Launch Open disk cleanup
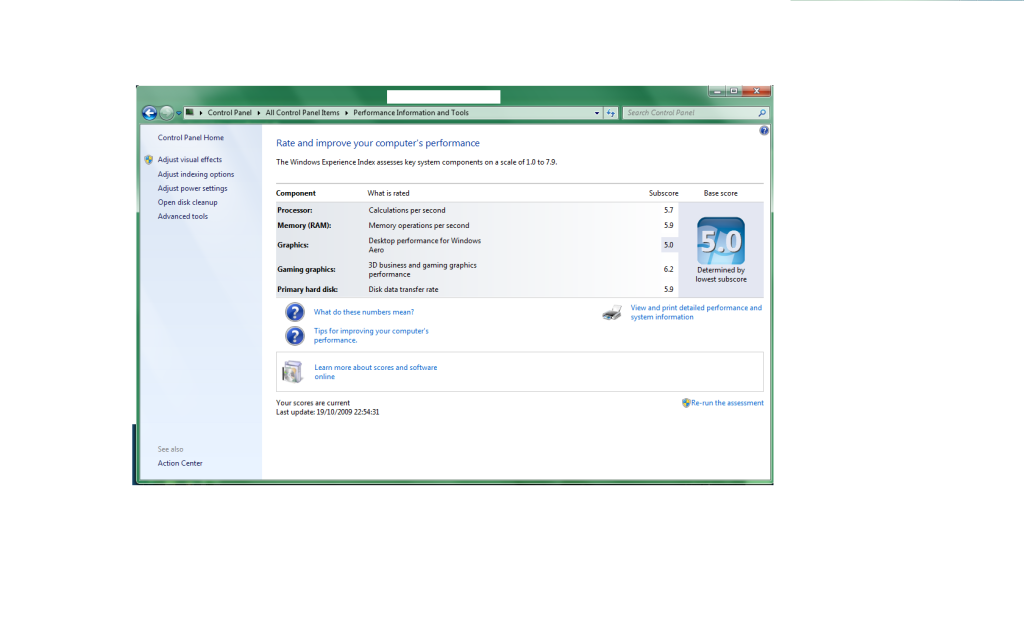The image size is (1024, 640). [x=187, y=202]
